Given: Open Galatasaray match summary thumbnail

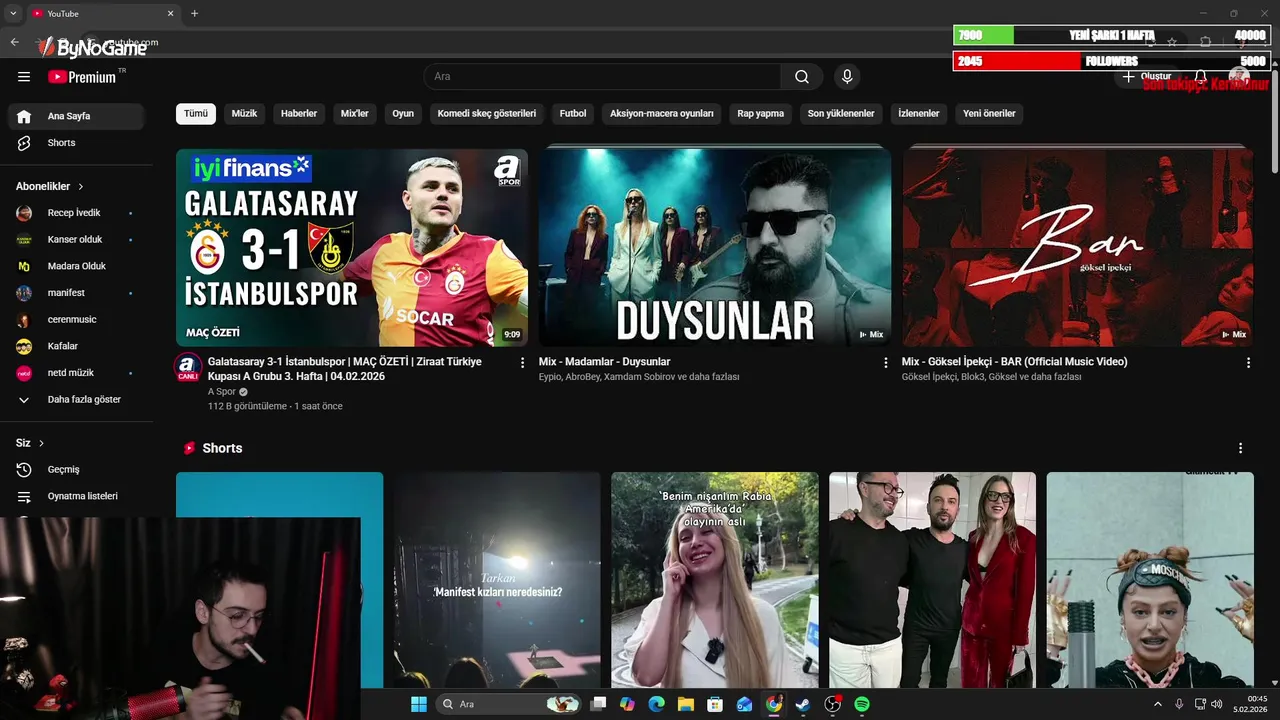Looking at the screenshot, I should point(352,247).
